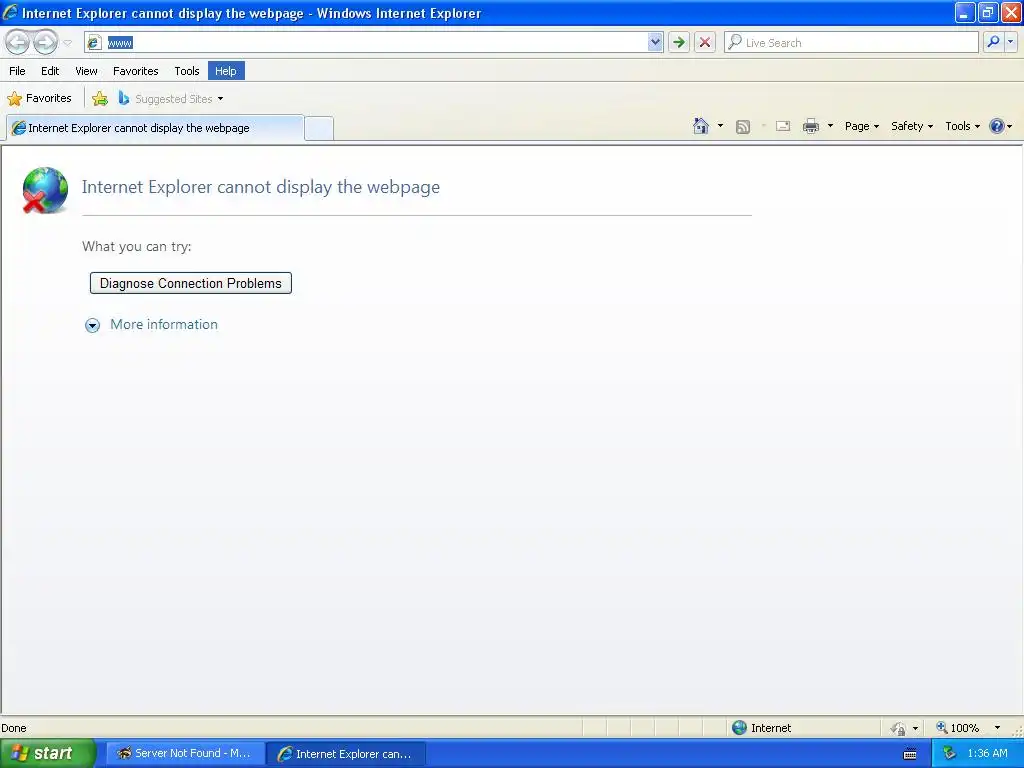Click the blue Help question mark icon
The width and height of the screenshot is (1024, 768).
[997, 126]
